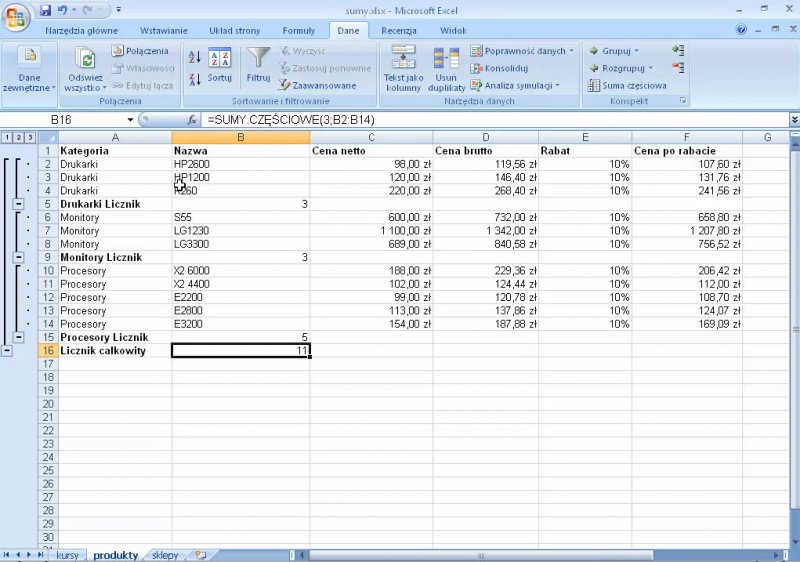This screenshot has width=800, height=562.
Task: Click the Save icon in quick access toolbar
Action: pyautogui.click(x=45, y=10)
